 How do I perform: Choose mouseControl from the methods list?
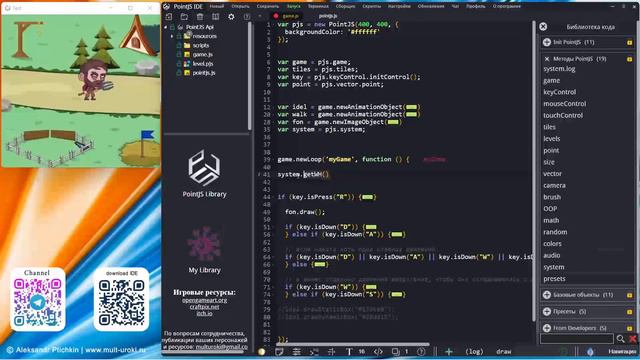click(564, 104)
